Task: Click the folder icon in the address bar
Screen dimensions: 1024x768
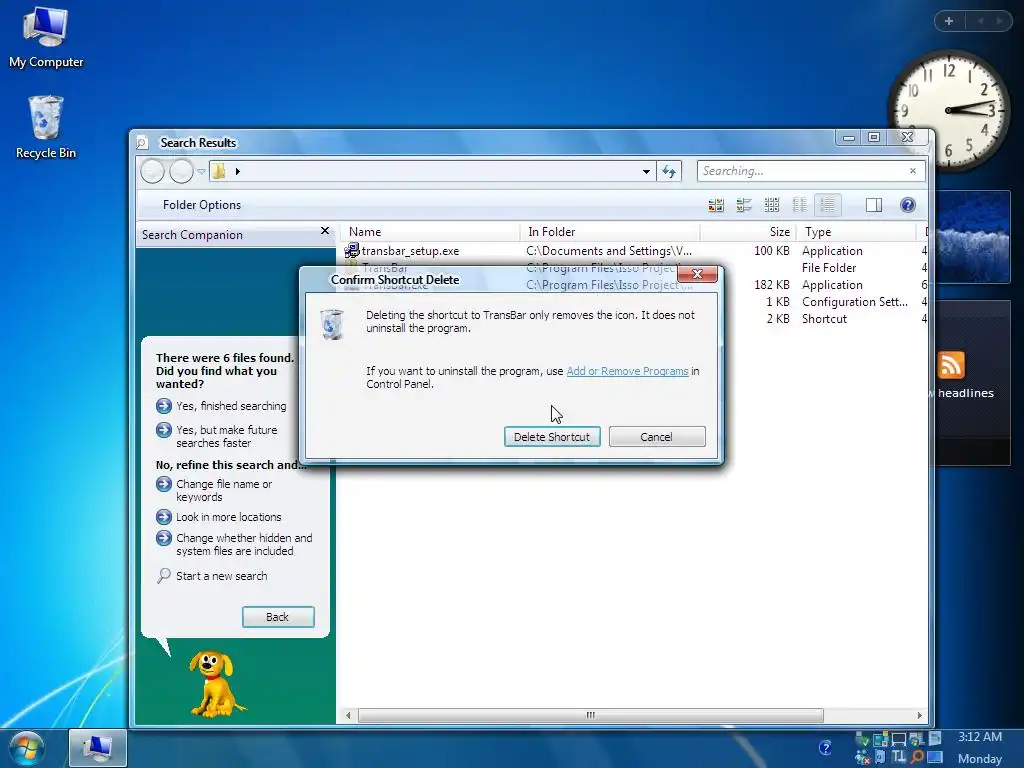Action: point(219,171)
